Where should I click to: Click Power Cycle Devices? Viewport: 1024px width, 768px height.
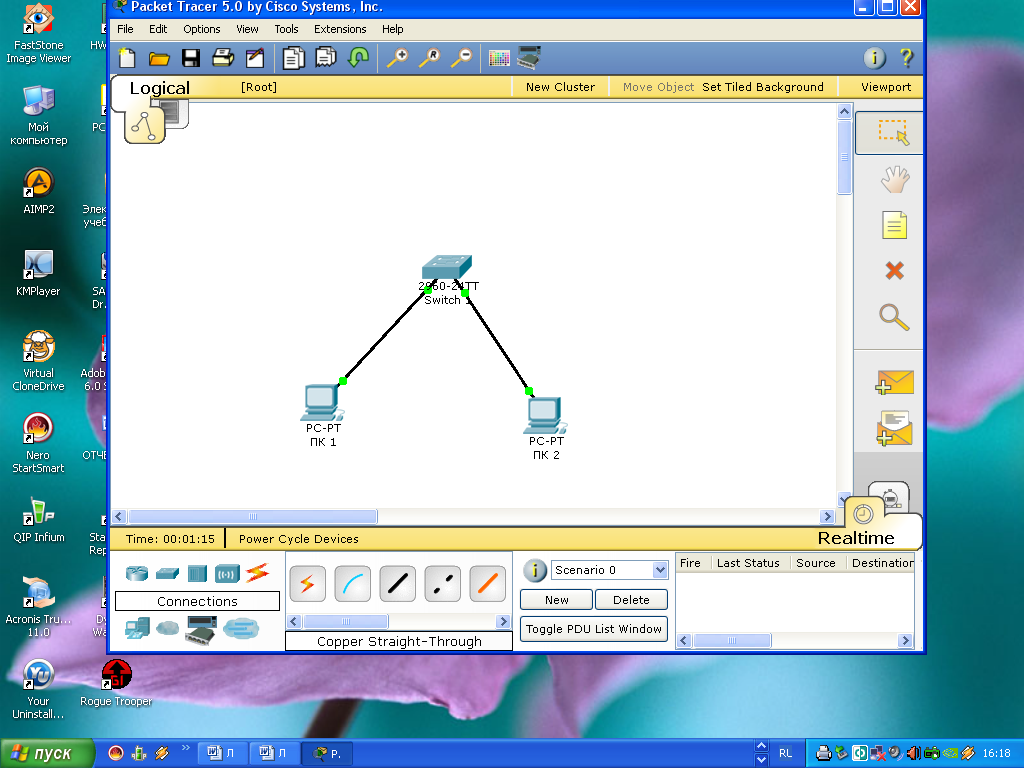click(x=298, y=539)
